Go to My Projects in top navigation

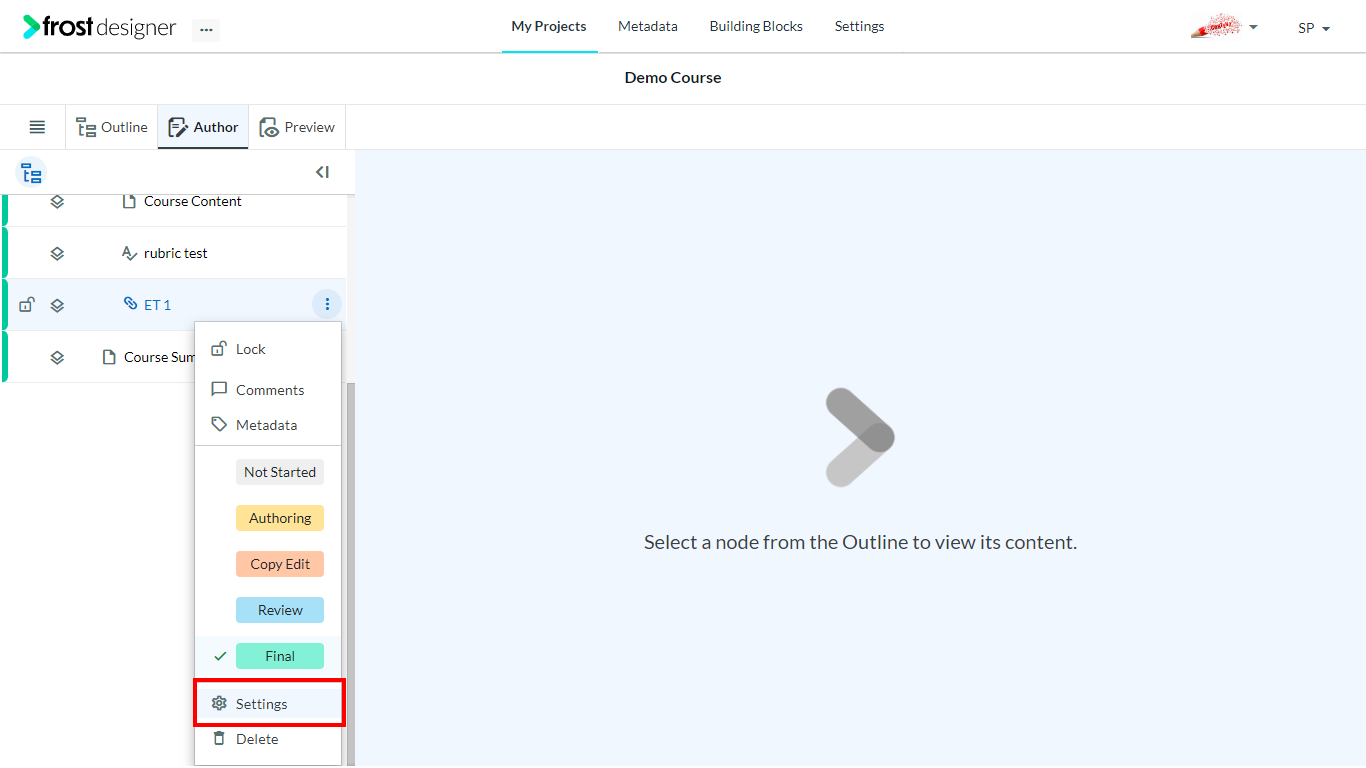(x=549, y=26)
